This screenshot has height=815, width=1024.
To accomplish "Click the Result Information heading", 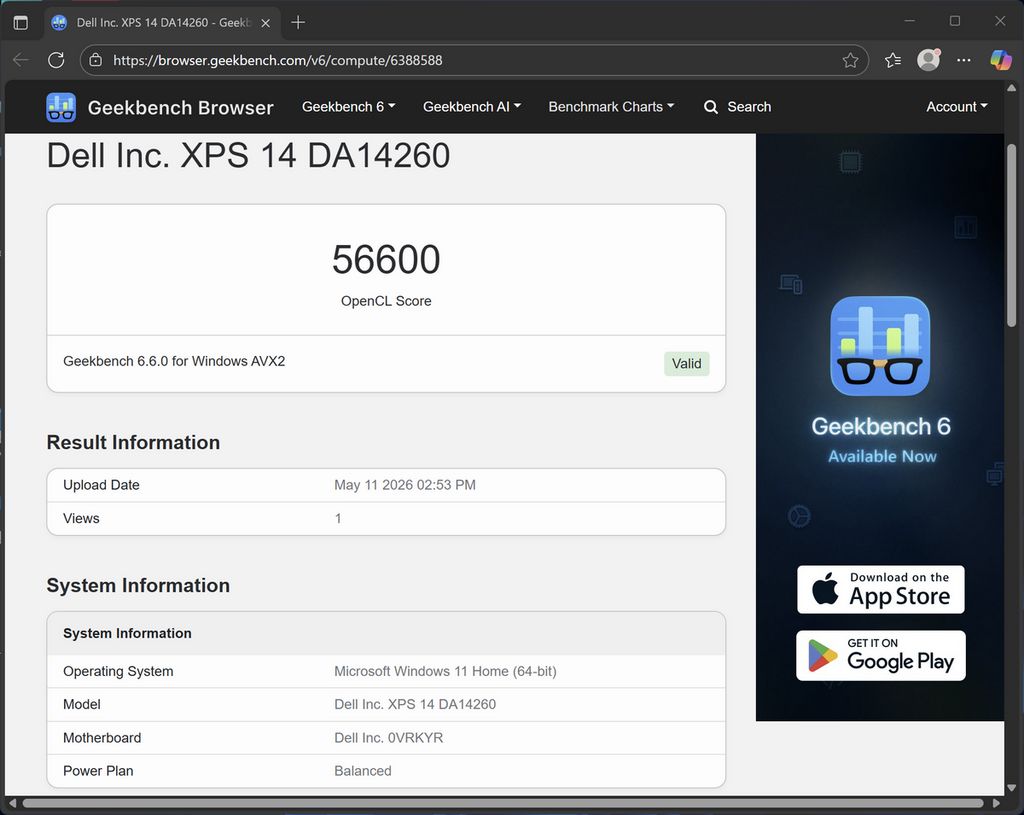I will 133,443.
